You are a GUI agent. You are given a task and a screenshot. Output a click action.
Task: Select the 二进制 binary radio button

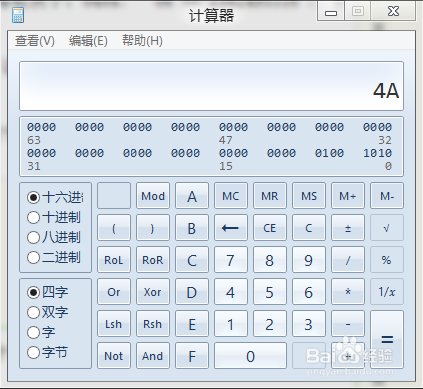pyautogui.click(x=33, y=258)
